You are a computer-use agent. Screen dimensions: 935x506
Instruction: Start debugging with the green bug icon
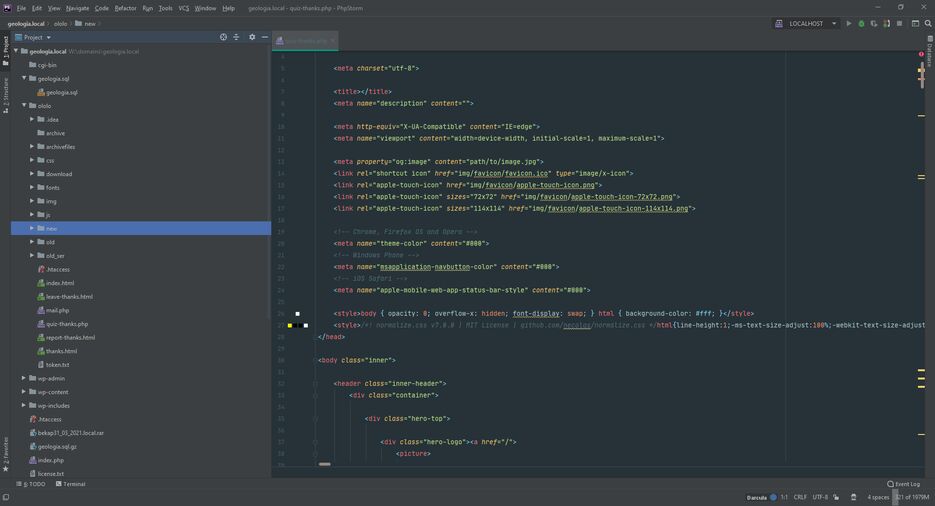(861, 24)
